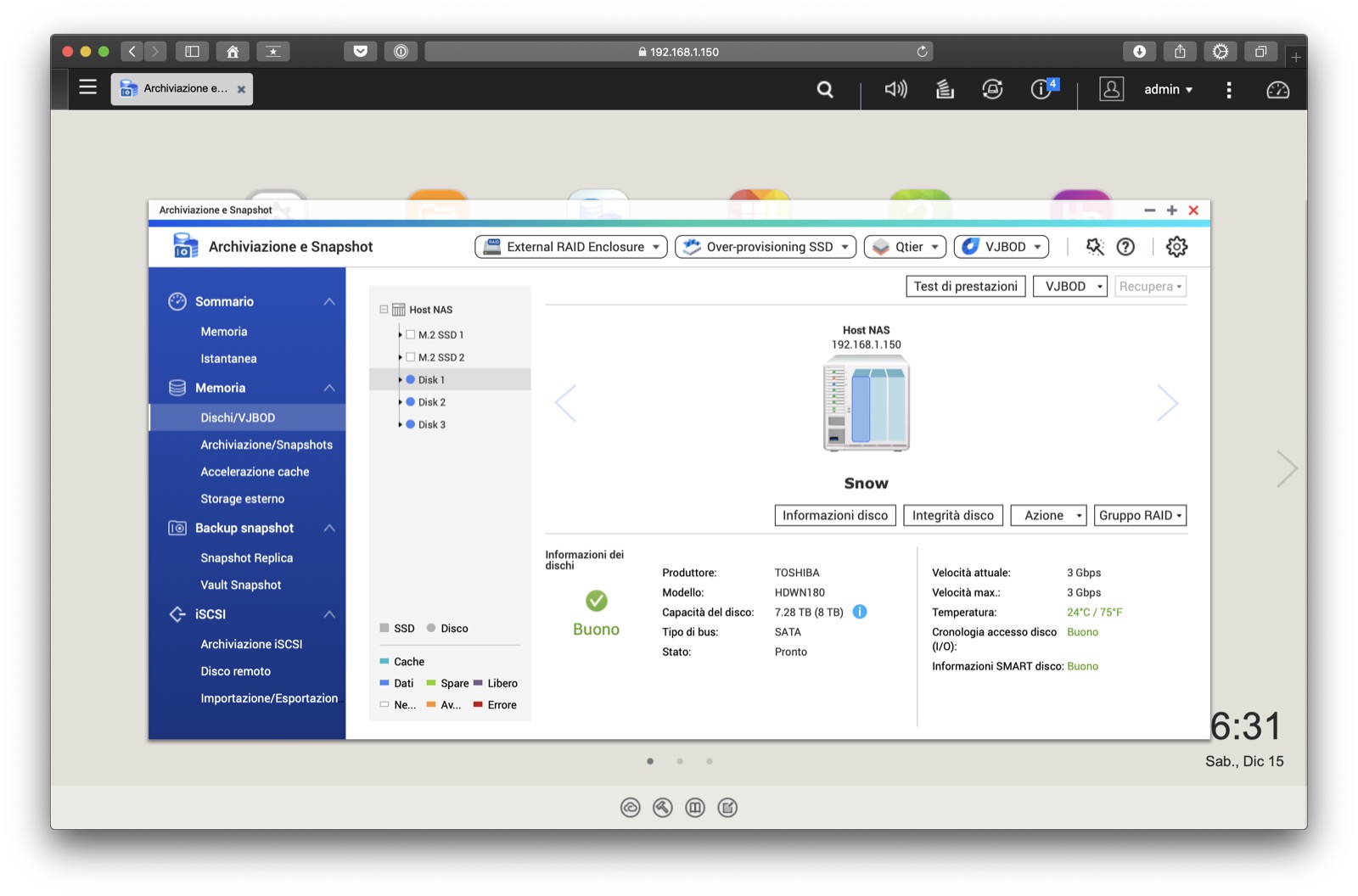Image resolution: width=1358 pixels, height=896 pixels.
Task: Open event notifications info icon
Action: click(x=1043, y=88)
